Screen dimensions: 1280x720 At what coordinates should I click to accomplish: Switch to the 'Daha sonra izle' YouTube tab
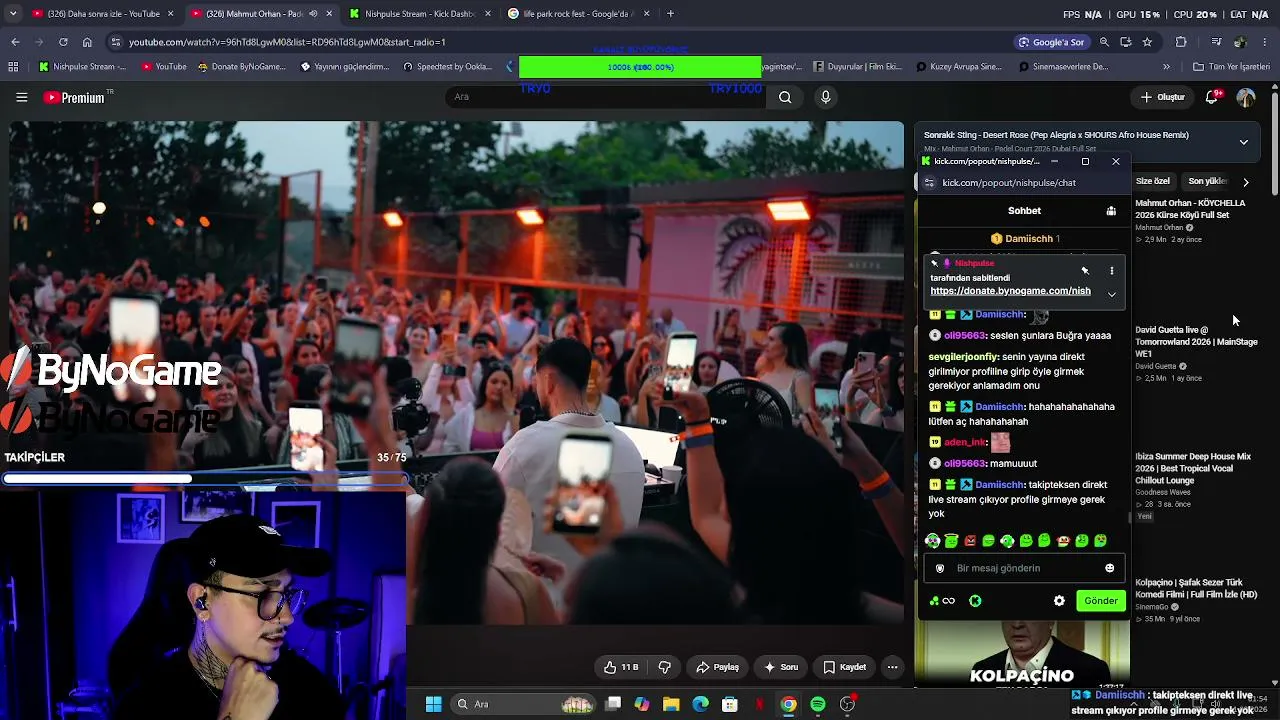104,14
